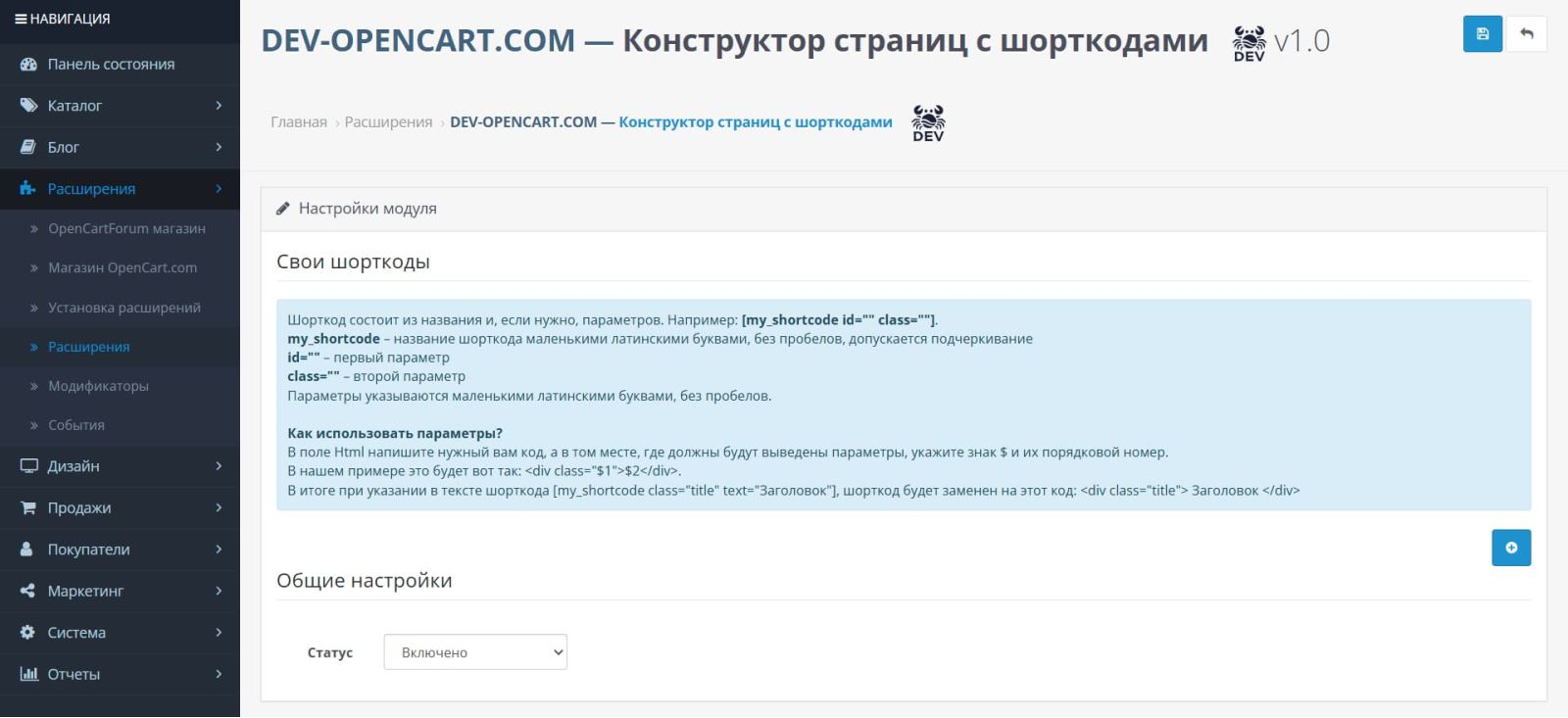Click Конструктор страниц с шорткодами breadcrumb link
This screenshot has width=1568, height=718.
tap(756, 122)
